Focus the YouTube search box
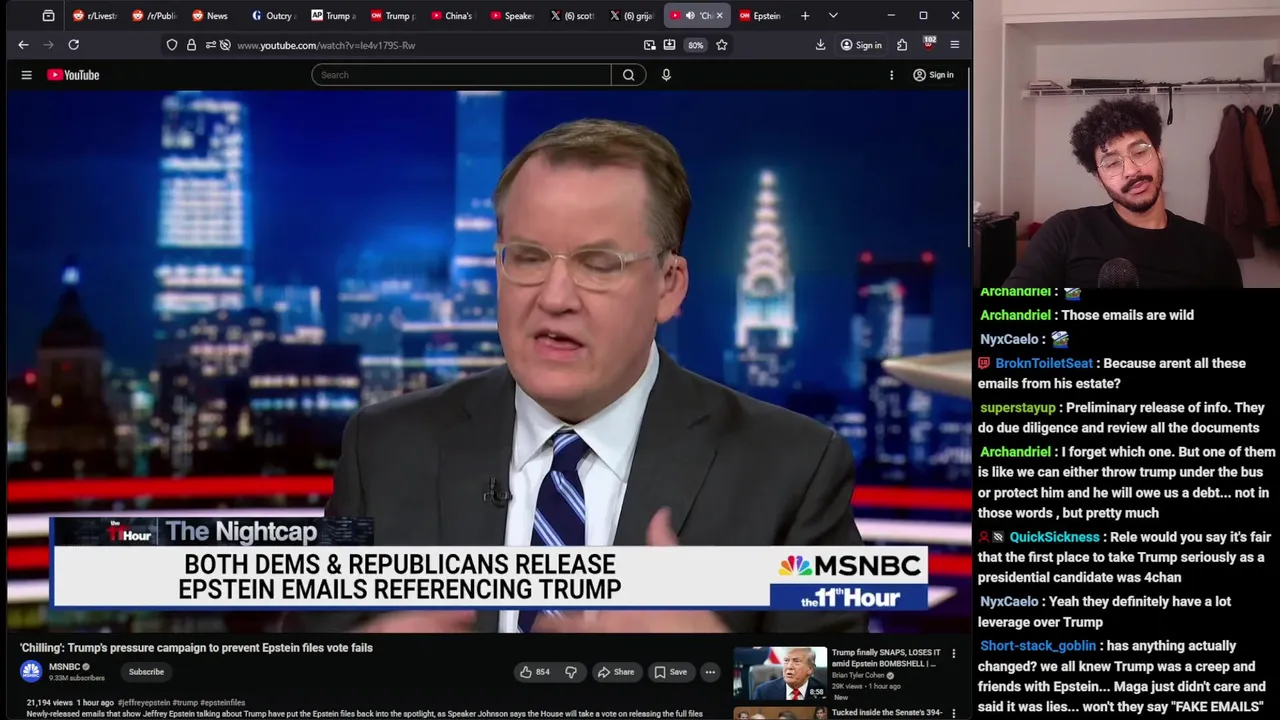Image resolution: width=1280 pixels, height=720 pixels. pyautogui.click(x=461, y=75)
